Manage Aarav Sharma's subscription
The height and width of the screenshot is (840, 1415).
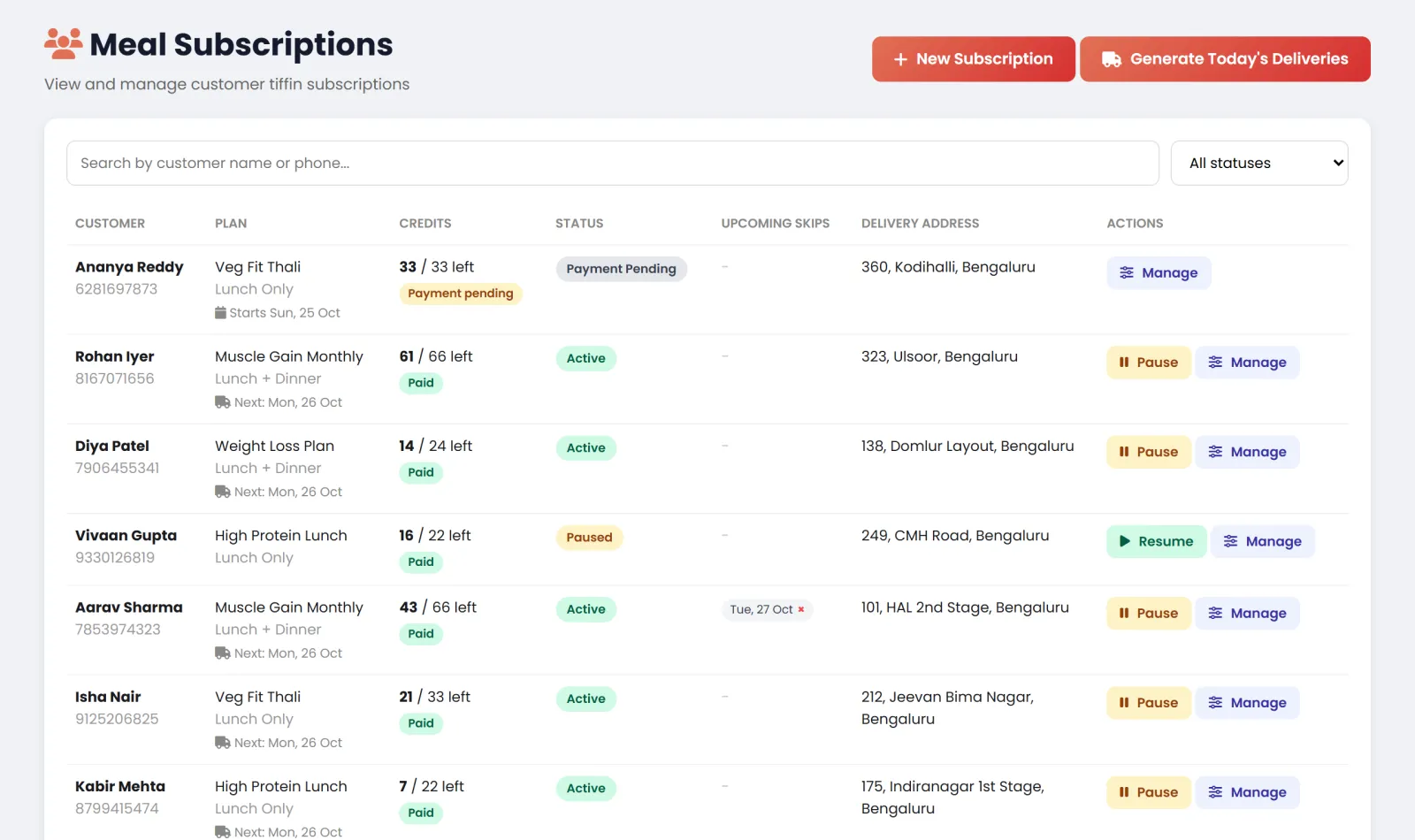pyautogui.click(x=1247, y=614)
